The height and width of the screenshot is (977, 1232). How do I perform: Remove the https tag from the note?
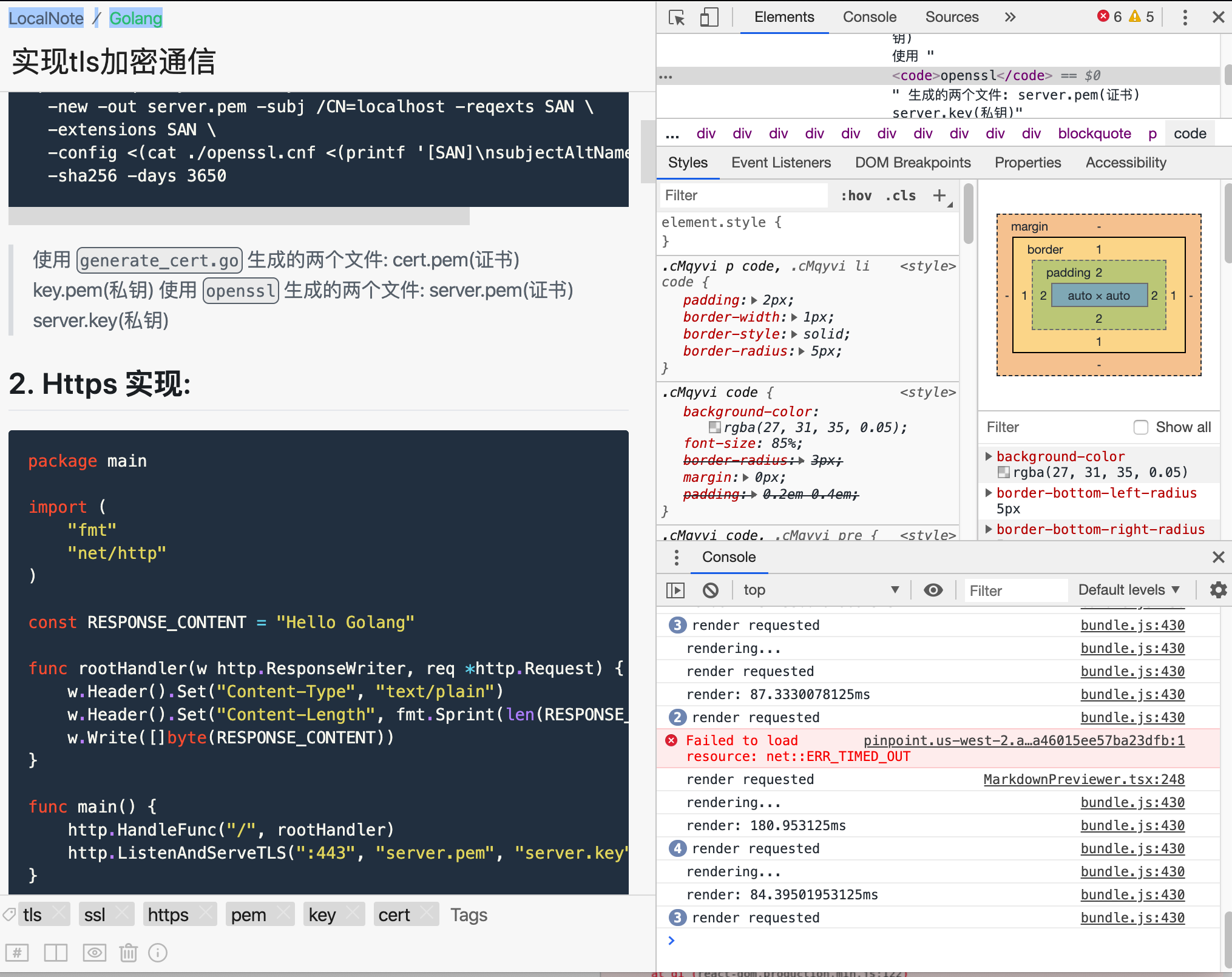pos(206,914)
